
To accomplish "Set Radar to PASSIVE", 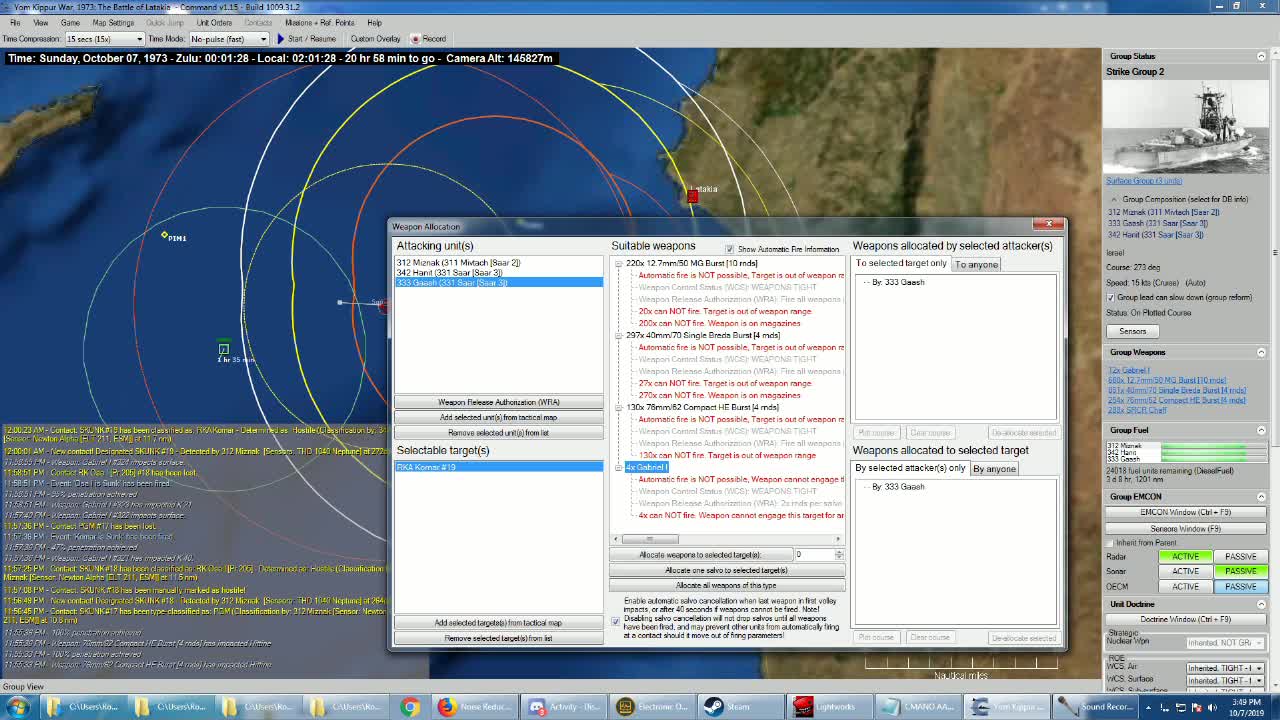I will [x=1240, y=556].
